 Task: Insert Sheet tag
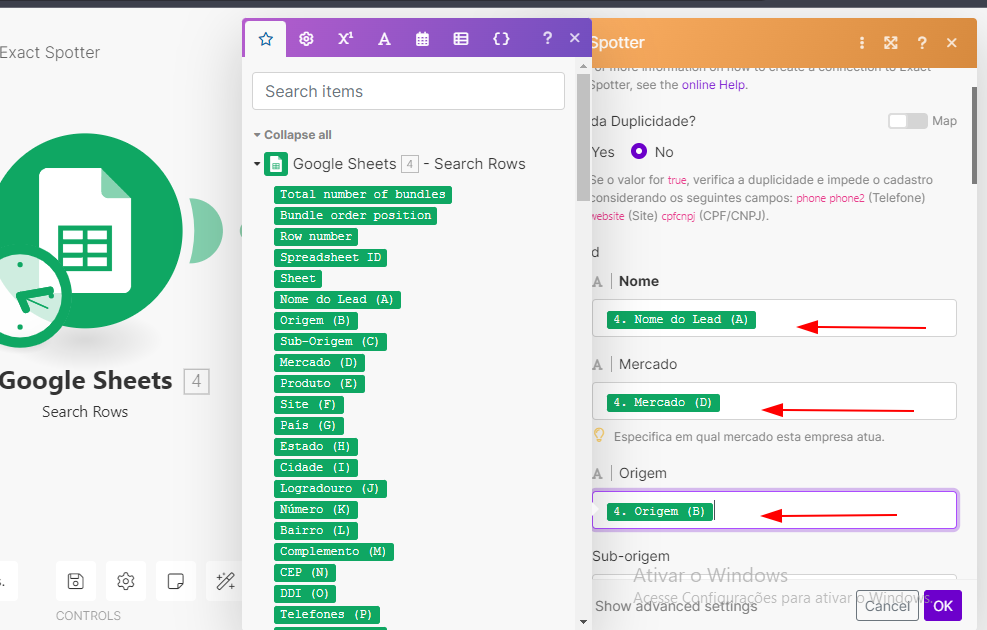(x=298, y=278)
